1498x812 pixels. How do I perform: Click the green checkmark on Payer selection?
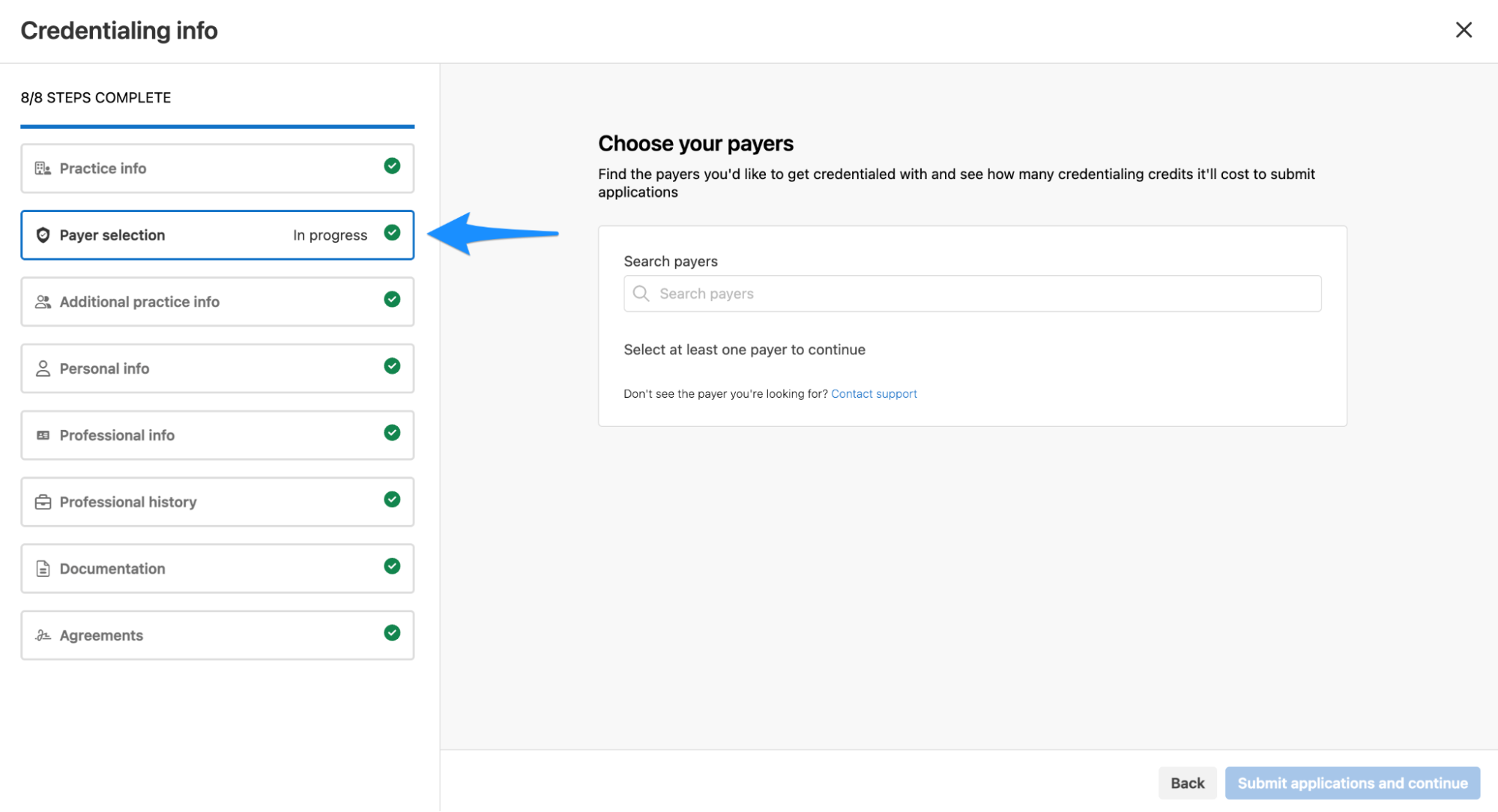392,232
